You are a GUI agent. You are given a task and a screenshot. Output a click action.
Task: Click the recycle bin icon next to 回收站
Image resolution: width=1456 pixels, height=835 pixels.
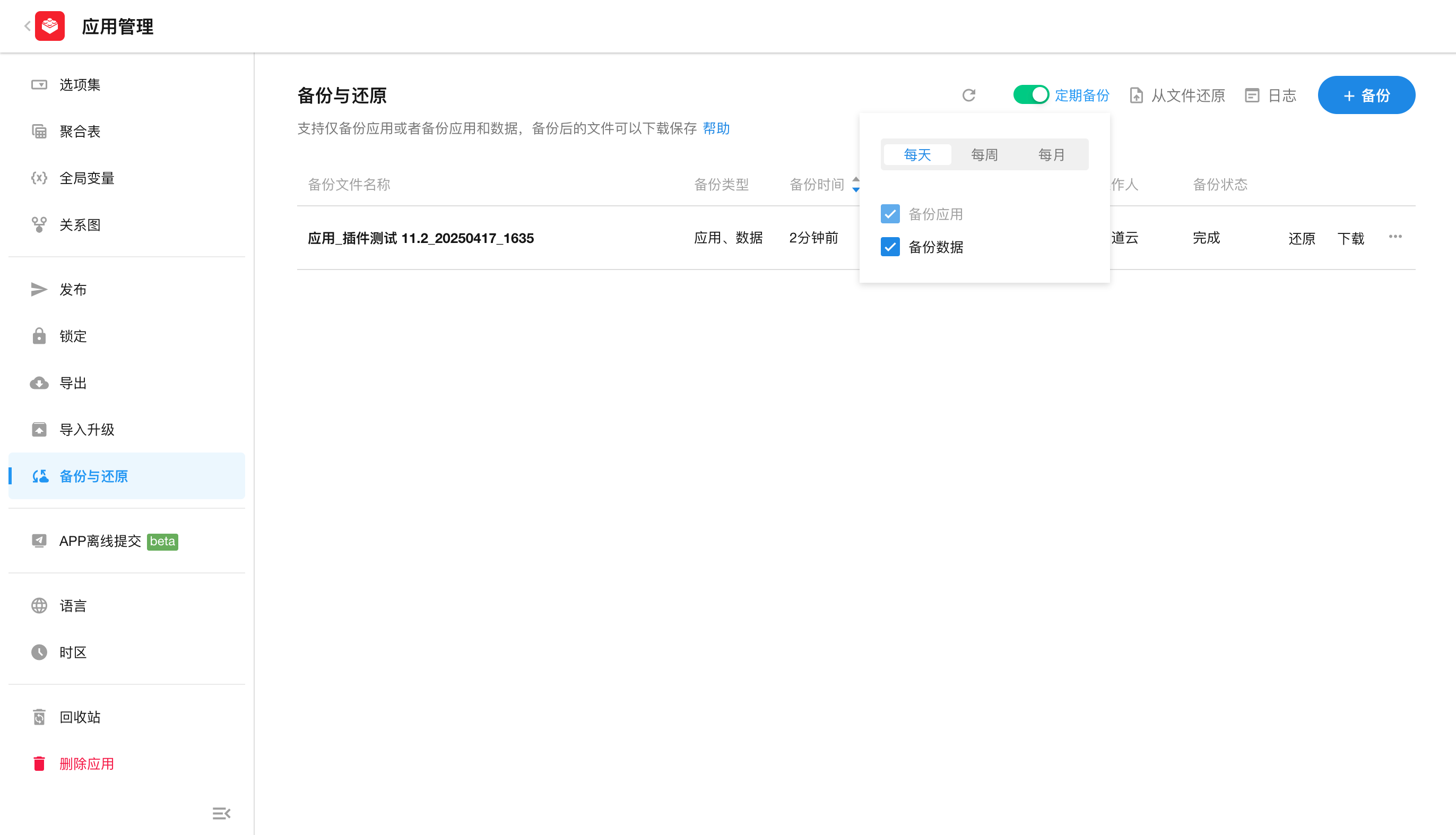39,717
